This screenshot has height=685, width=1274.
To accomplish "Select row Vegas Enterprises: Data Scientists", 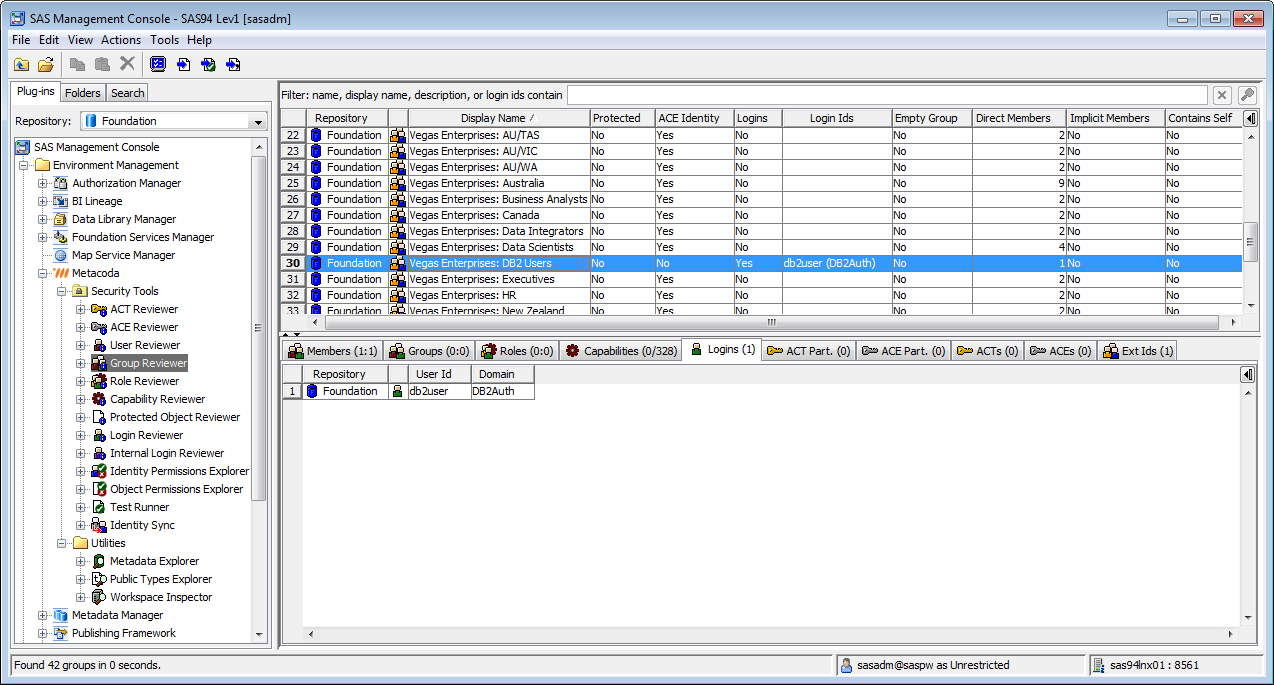I will click(760, 247).
